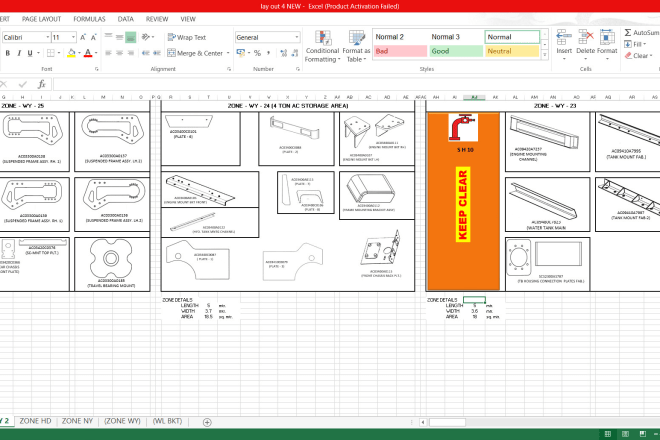
Task: Select Top Align icon
Action: [x=108, y=37]
